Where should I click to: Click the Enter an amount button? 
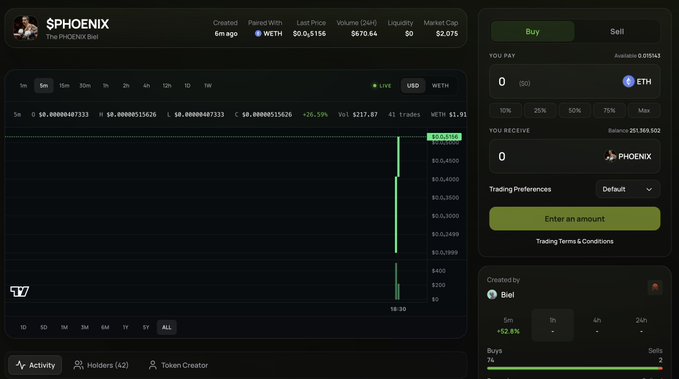pos(575,219)
